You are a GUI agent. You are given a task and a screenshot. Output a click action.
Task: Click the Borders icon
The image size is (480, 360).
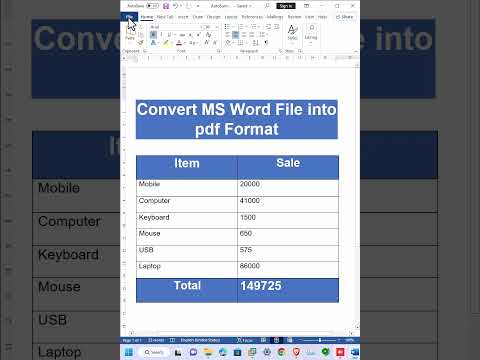240,43
